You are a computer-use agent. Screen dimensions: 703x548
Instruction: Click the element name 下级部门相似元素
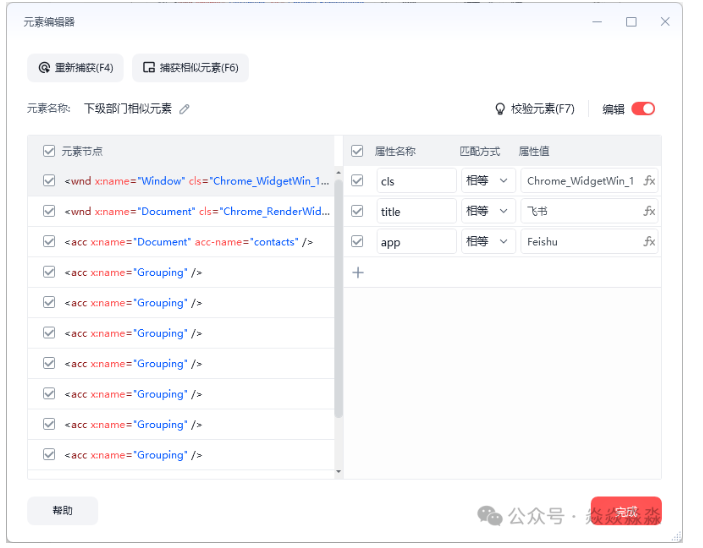click(128, 109)
